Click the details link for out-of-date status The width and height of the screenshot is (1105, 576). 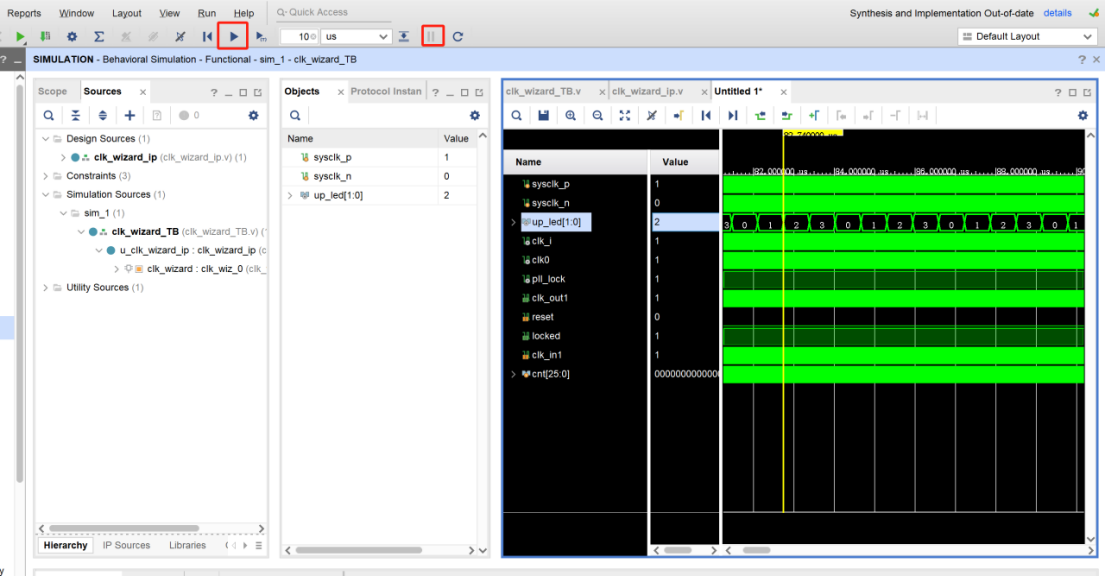pos(1057,13)
